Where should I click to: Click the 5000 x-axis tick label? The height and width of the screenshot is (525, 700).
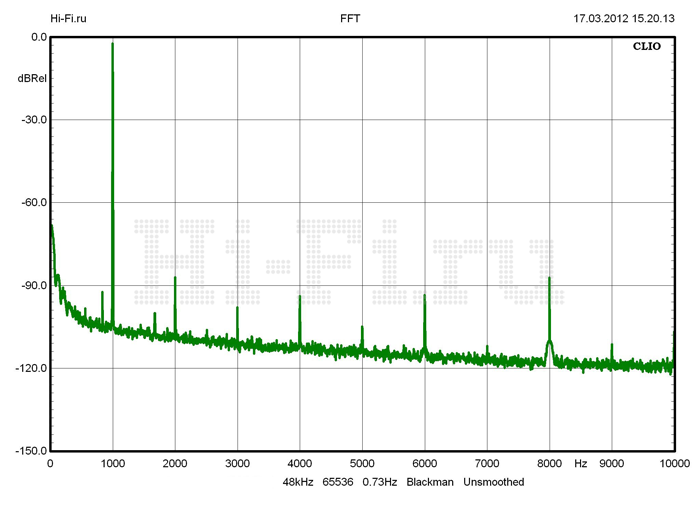click(x=362, y=463)
